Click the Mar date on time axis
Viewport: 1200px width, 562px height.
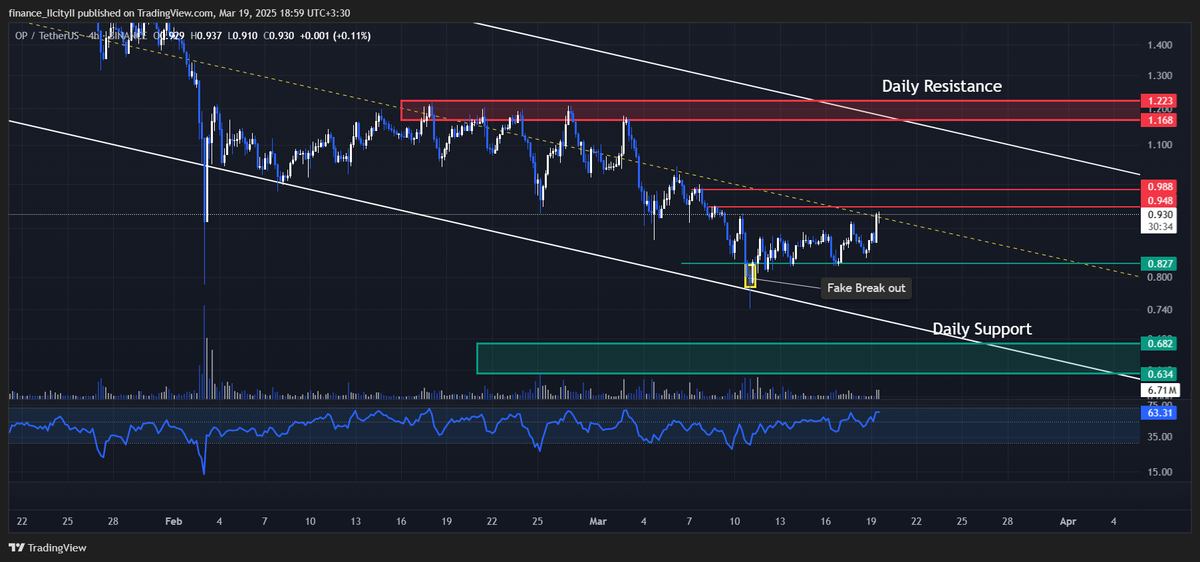pos(598,521)
